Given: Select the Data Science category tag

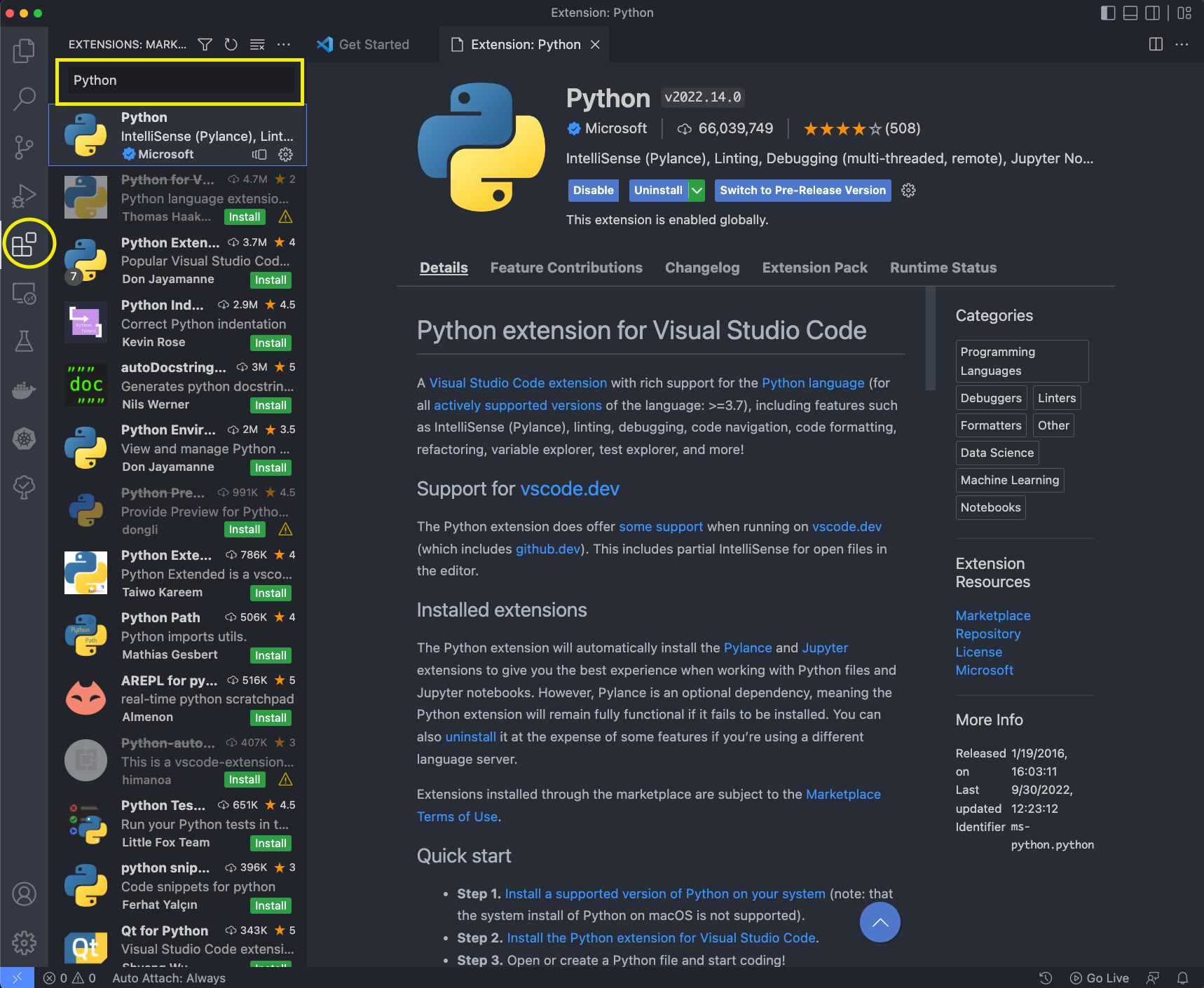Looking at the screenshot, I should click(997, 453).
